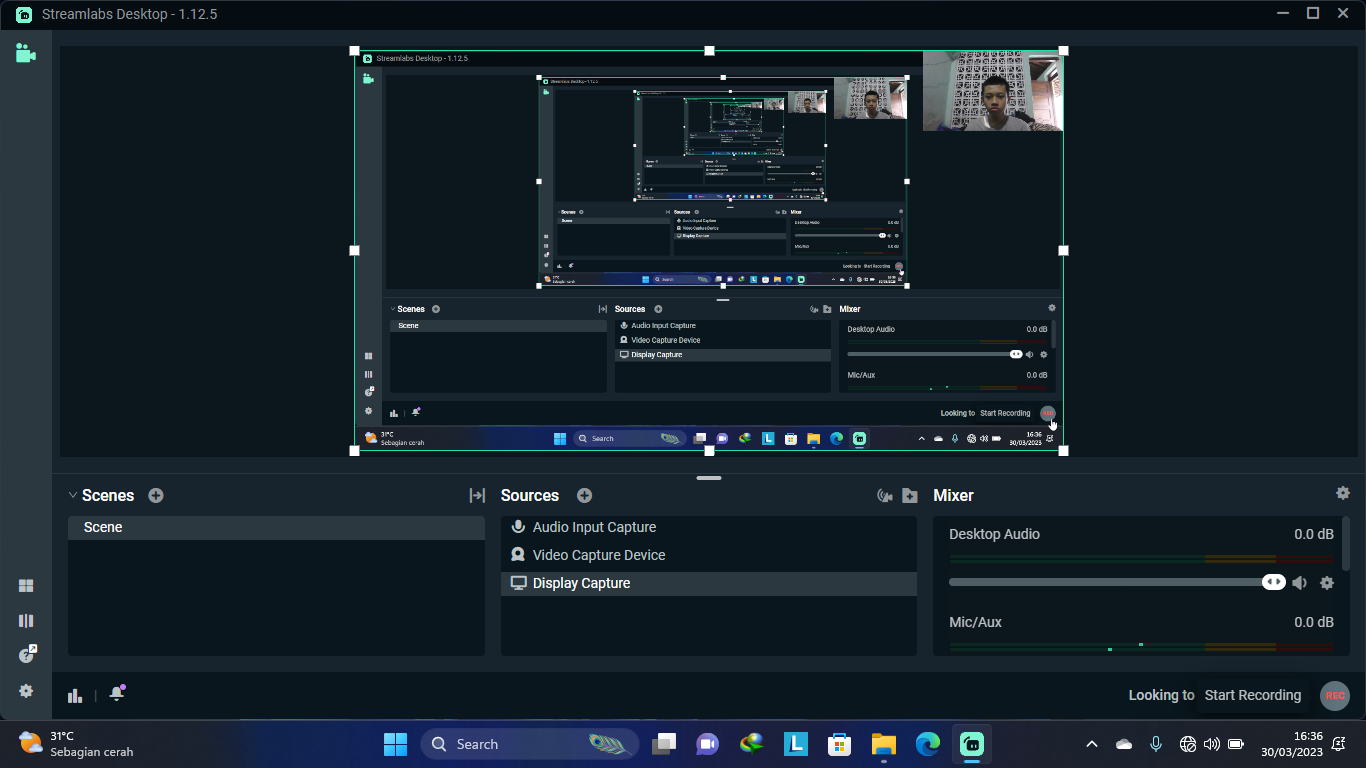1366x768 pixels.
Task: Open the blue L app in taskbar
Action: pyautogui.click(x=796, y=744)
